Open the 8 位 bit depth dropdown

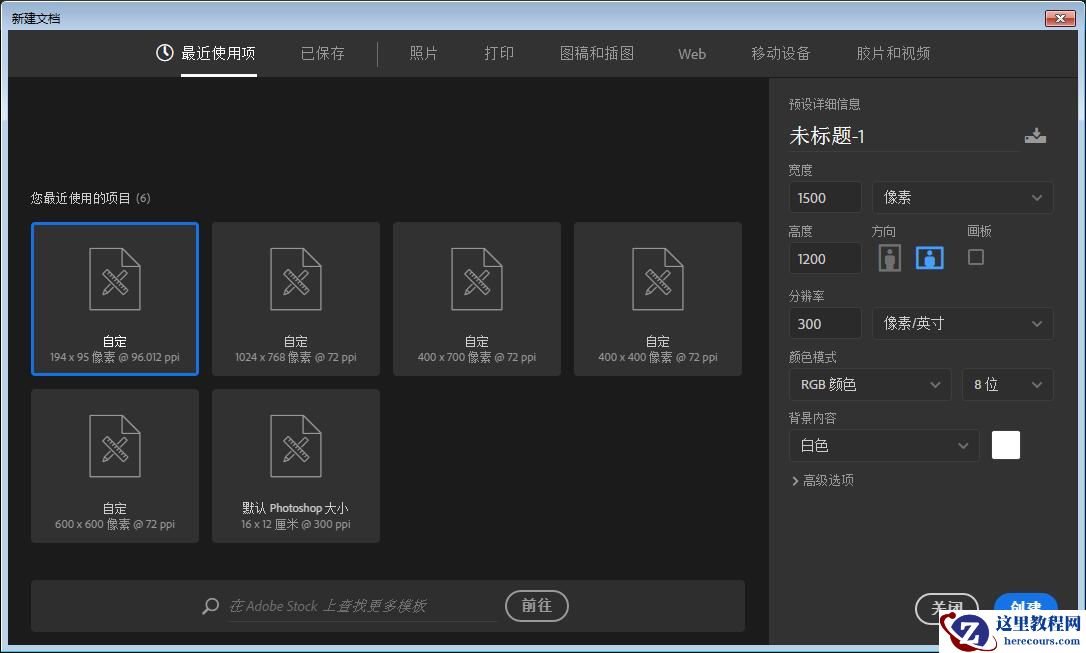pos(1007,384)
